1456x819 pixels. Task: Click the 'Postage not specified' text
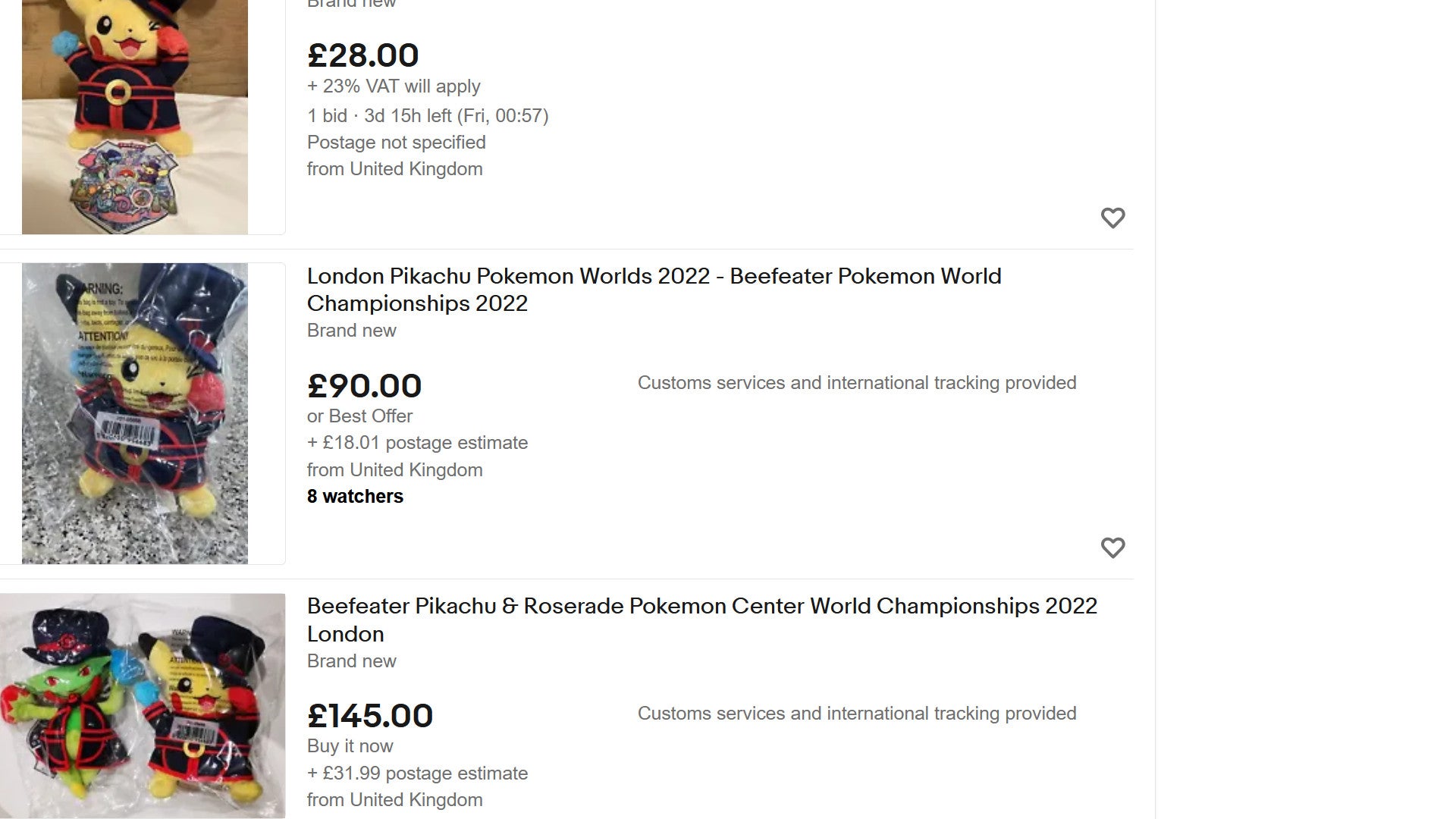[x=397, y=143]
